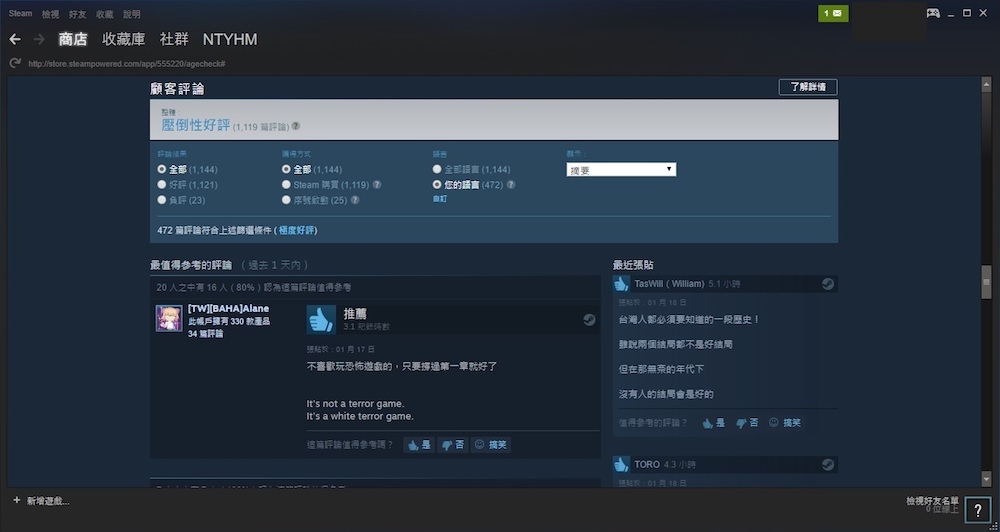This screenshot has width=1000, height=532.
Task: Click help icon beside Steam 購買 option
Action: click(x=377, y=185)
